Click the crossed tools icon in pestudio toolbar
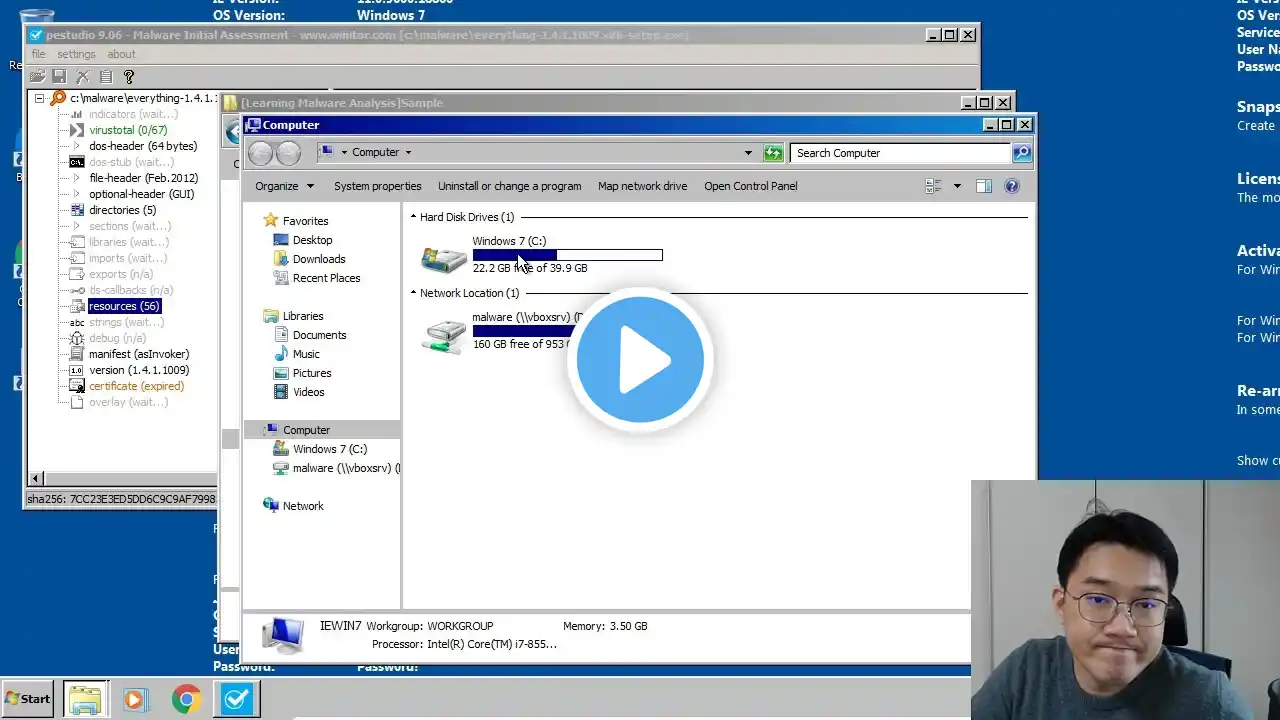 click(x=83, y=76)
